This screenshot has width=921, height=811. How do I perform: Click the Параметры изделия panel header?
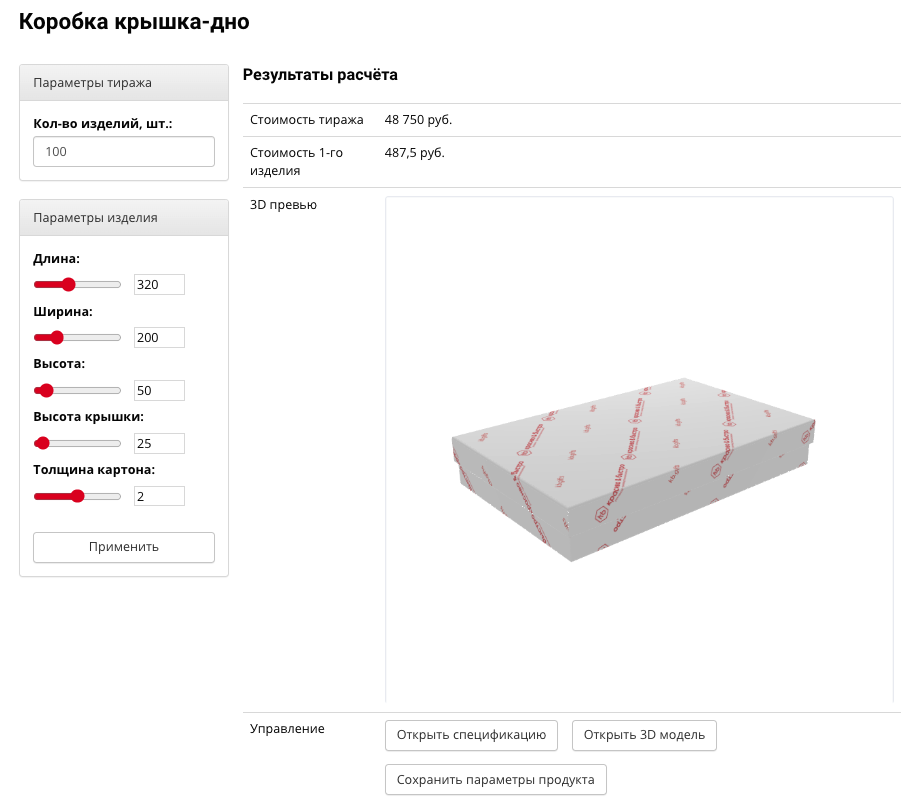click(124, 218)
